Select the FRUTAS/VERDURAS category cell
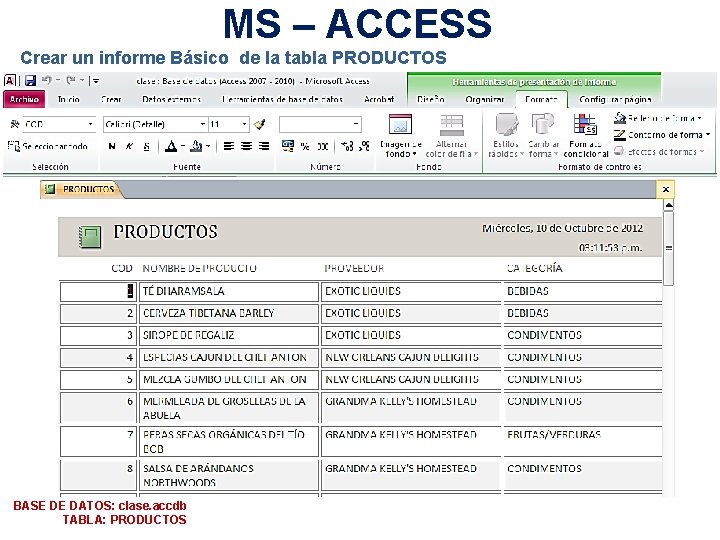Image resolution: width=720 pixels, height=540 pixels. (583, 441)
